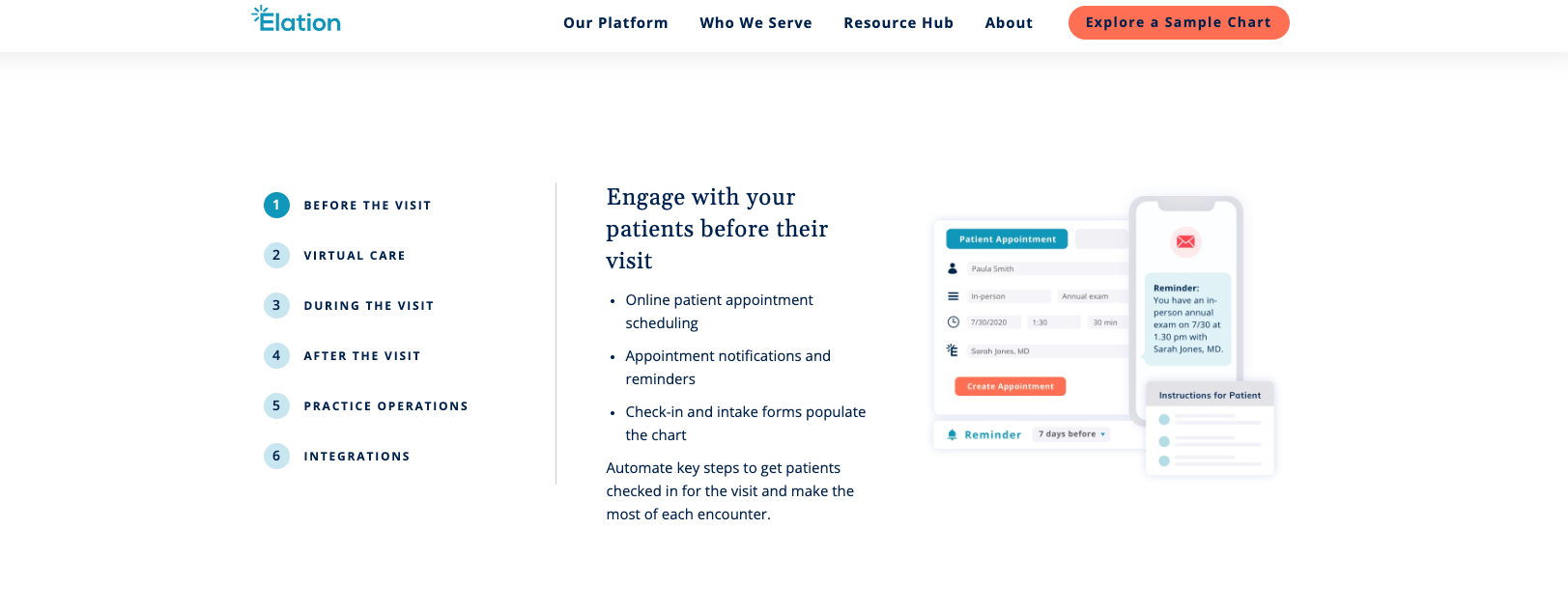1568x613 pixels.
Task: Click the Elation provider icon by Sarah Jones
Action: tap(953, 350)
